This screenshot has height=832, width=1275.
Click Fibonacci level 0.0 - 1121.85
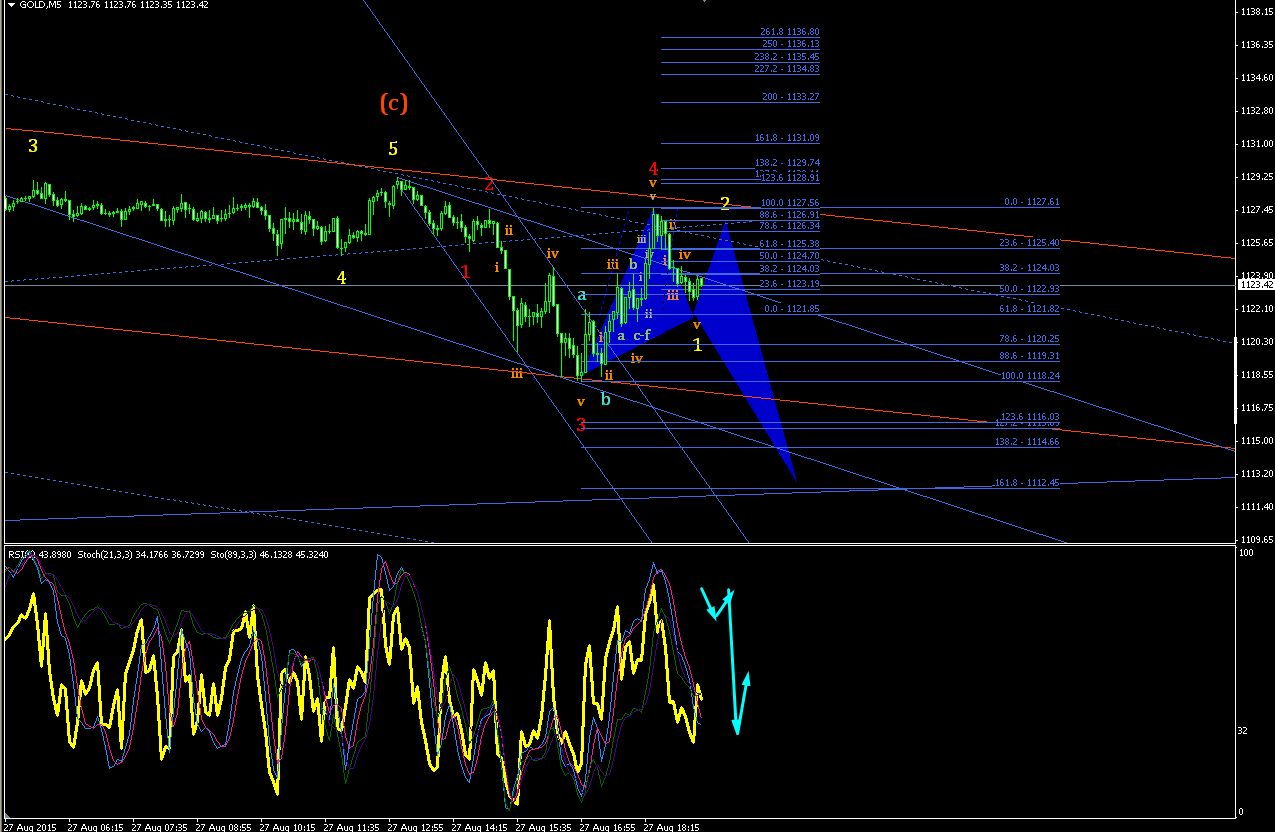pos(792,309)
